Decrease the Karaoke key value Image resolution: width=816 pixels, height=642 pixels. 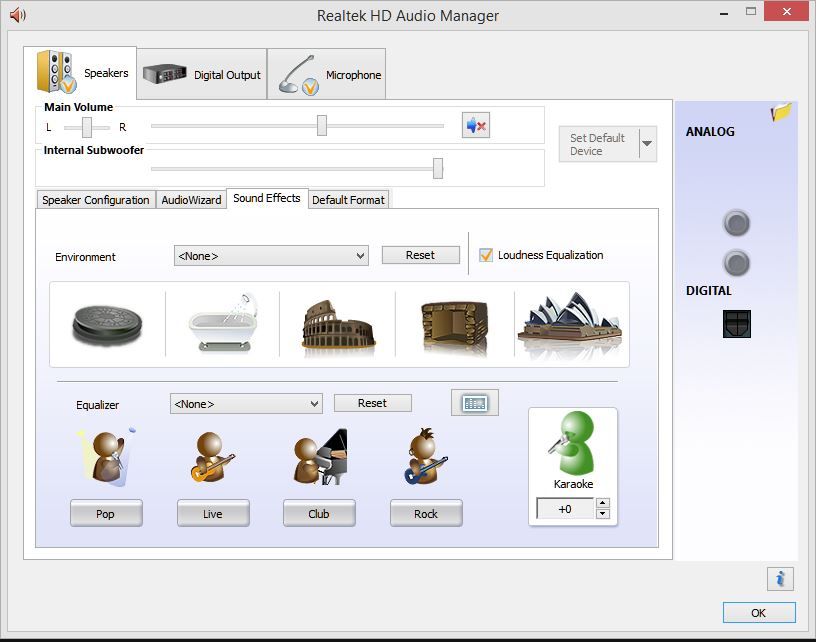[603, 513]
